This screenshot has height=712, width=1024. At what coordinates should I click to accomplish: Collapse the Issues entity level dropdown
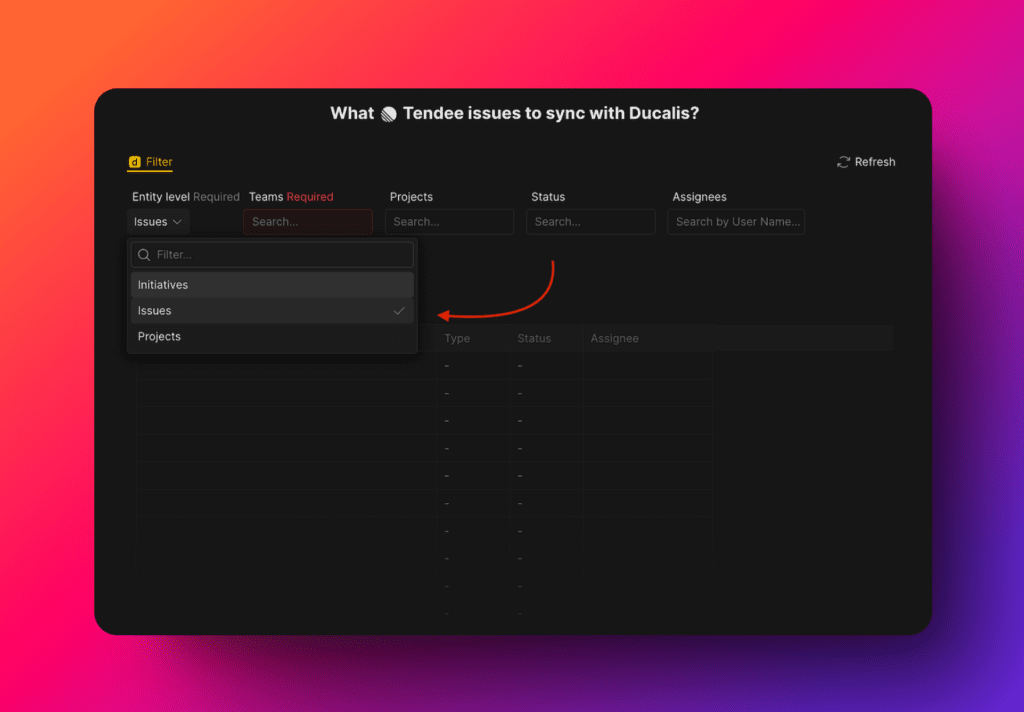pyautogui.click(x=158, y=222)
